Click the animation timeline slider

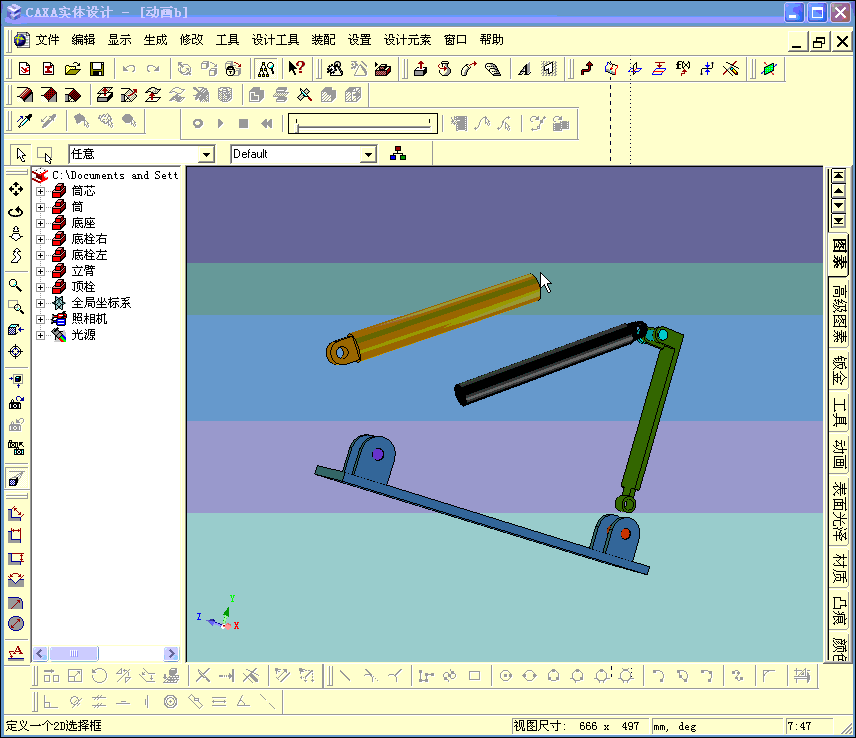[x=363, y=123]
